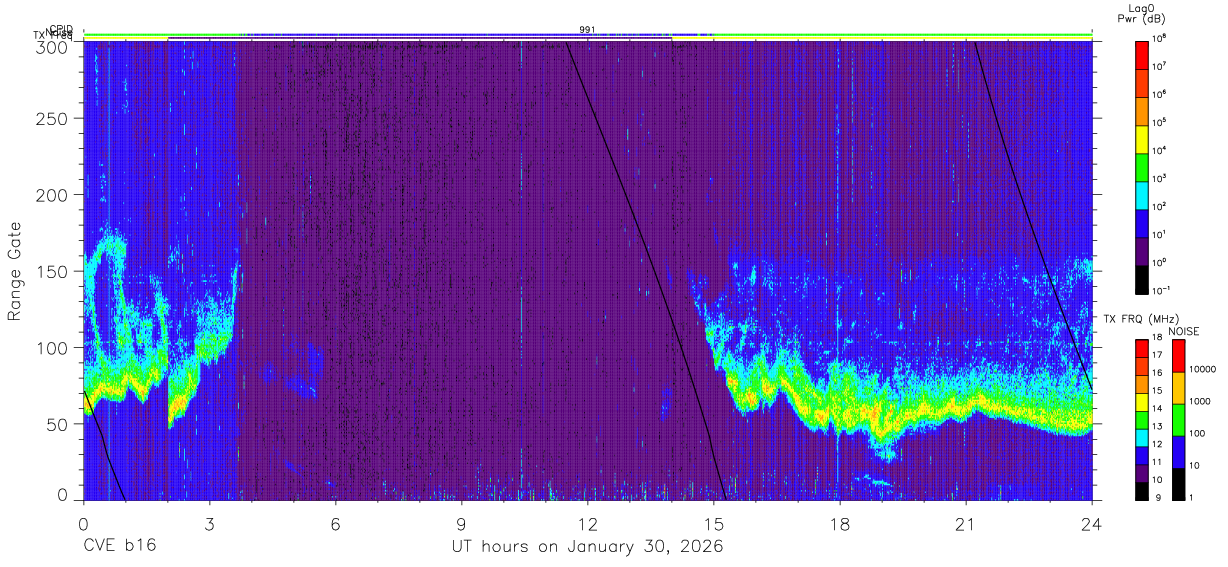1228x567 pixels.
Task: Click the 'NOISE' colorbar title
Action: tap(1183, 331)
